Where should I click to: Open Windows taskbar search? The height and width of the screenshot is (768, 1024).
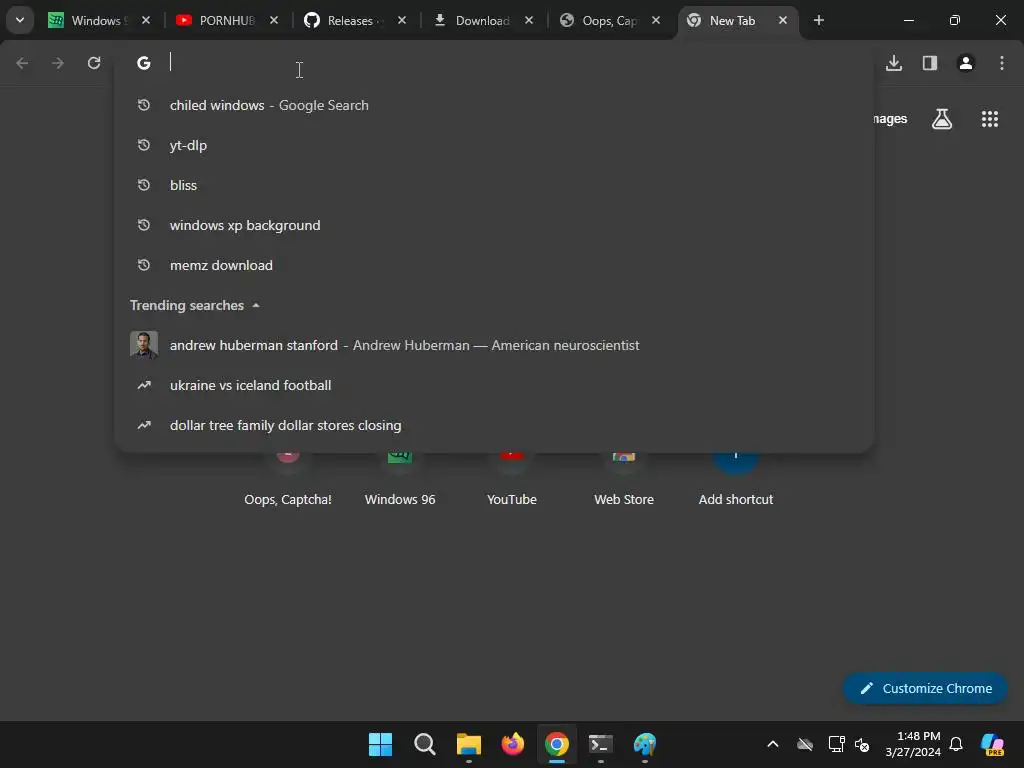point(424,744)
